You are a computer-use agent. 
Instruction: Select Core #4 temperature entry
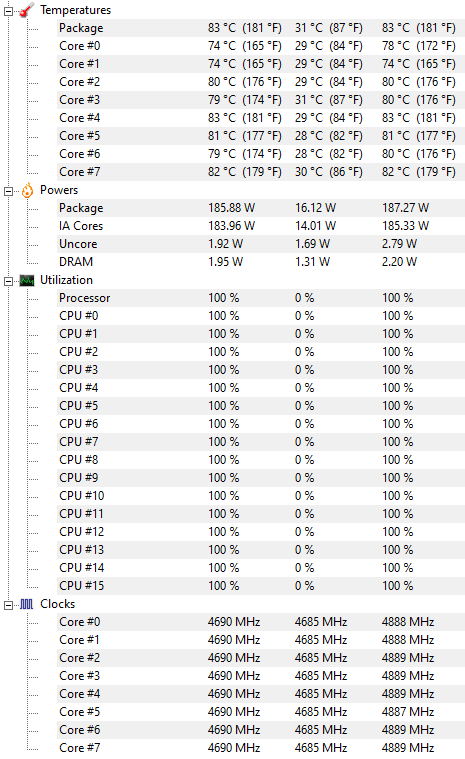coord(261,118)
